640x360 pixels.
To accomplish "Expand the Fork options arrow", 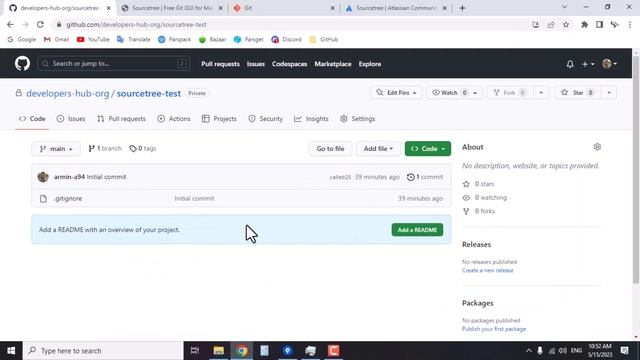I will click(541, 93).
